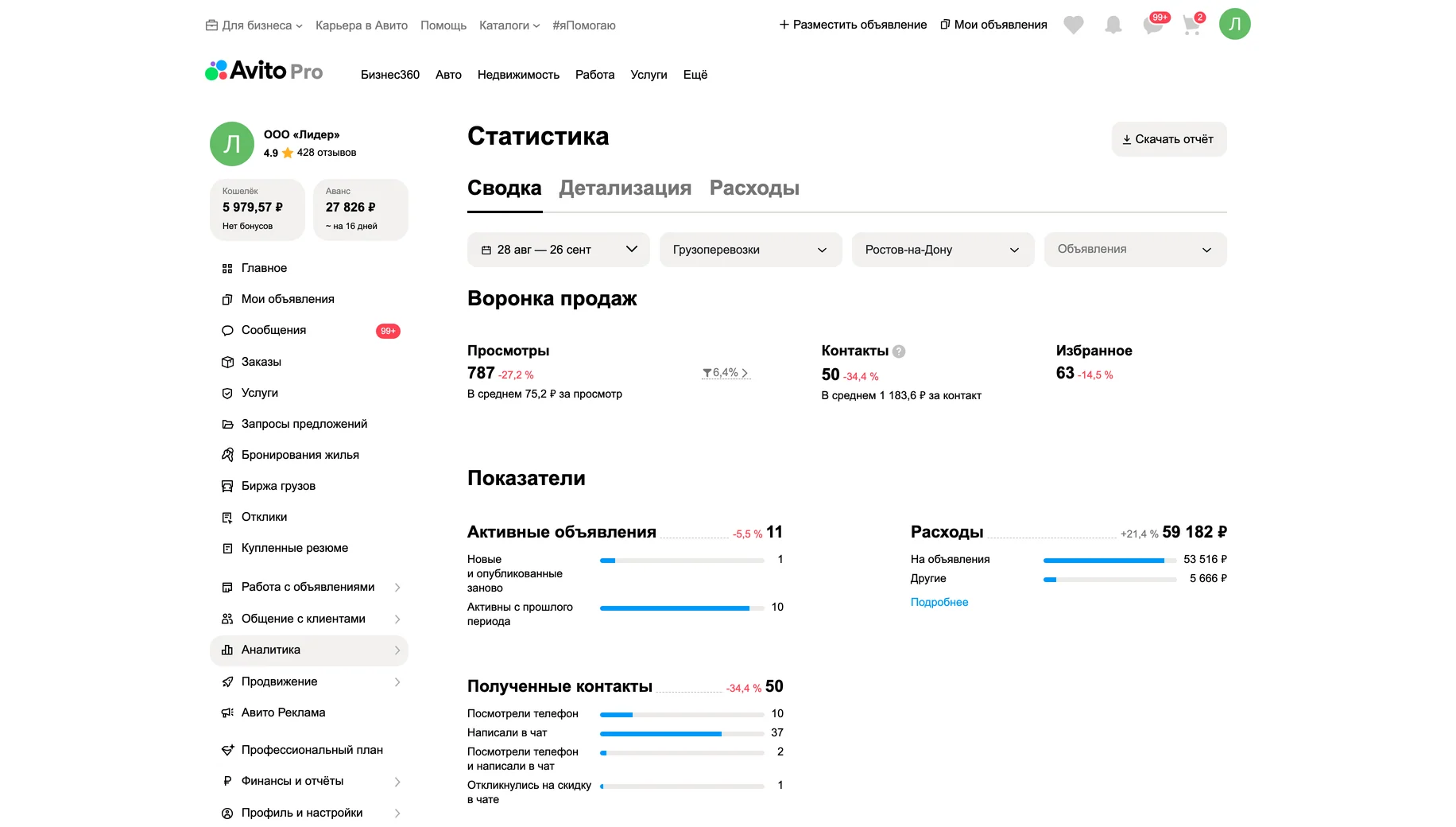Expand Финансы и отчёты chevron
This screenshot has height=827, width=1456.
point(397,782)
